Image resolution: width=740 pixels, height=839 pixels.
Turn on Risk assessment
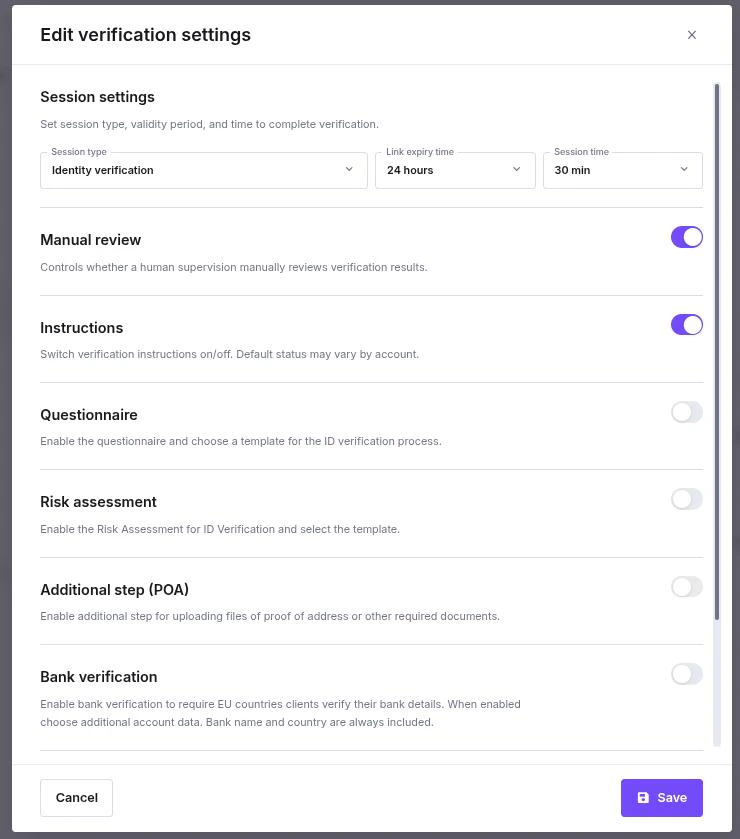[x=687, y=499]
